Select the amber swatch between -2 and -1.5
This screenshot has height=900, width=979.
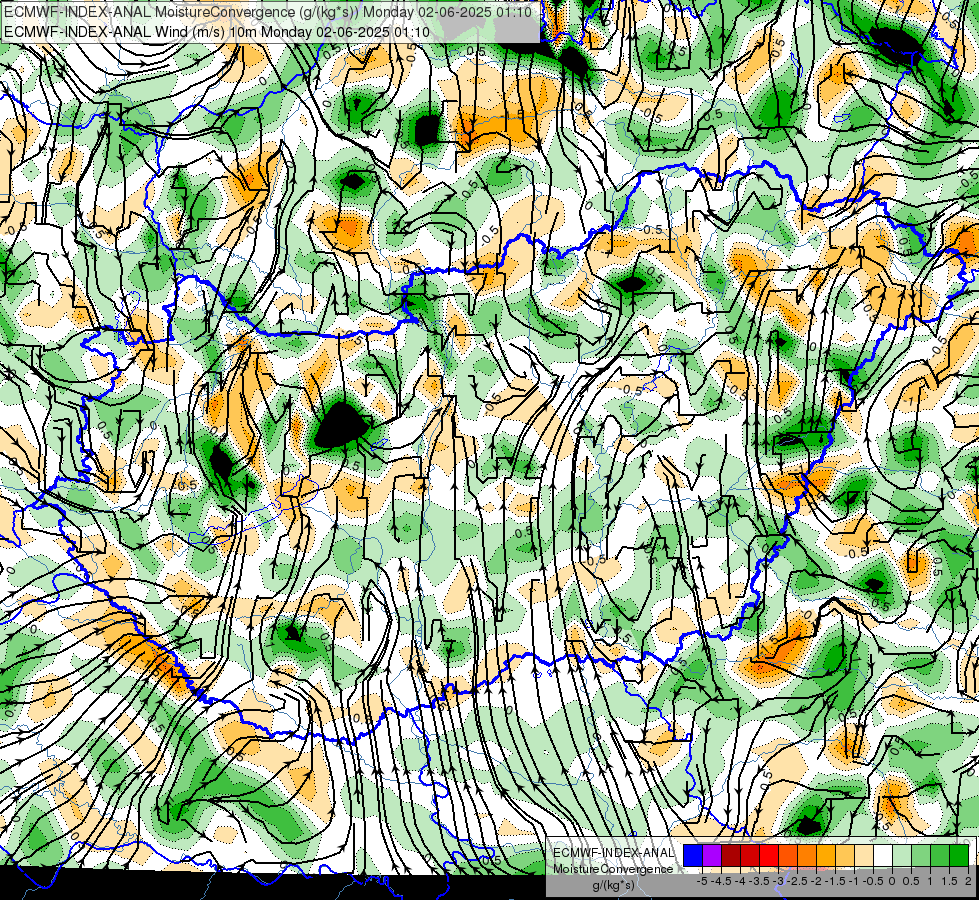(826, 855)
